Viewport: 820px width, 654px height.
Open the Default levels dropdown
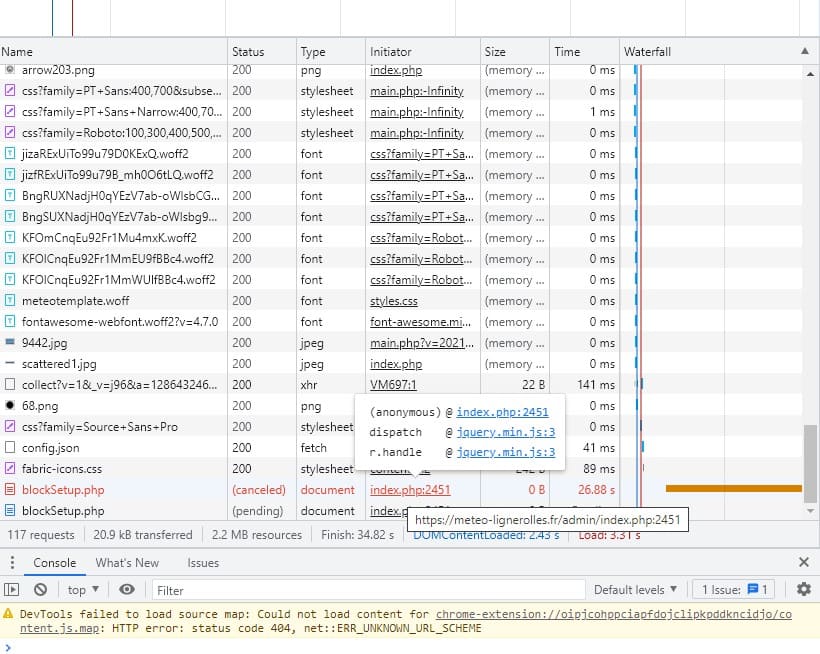click(635, 590)
